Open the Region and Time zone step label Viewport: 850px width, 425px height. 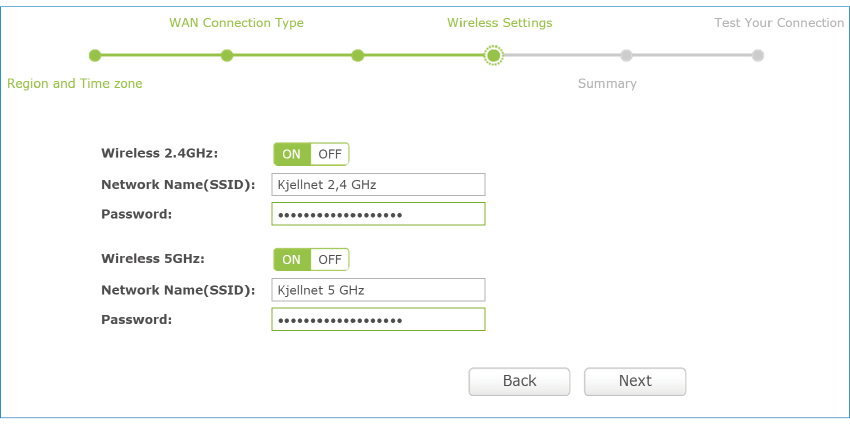coord(75,84)
